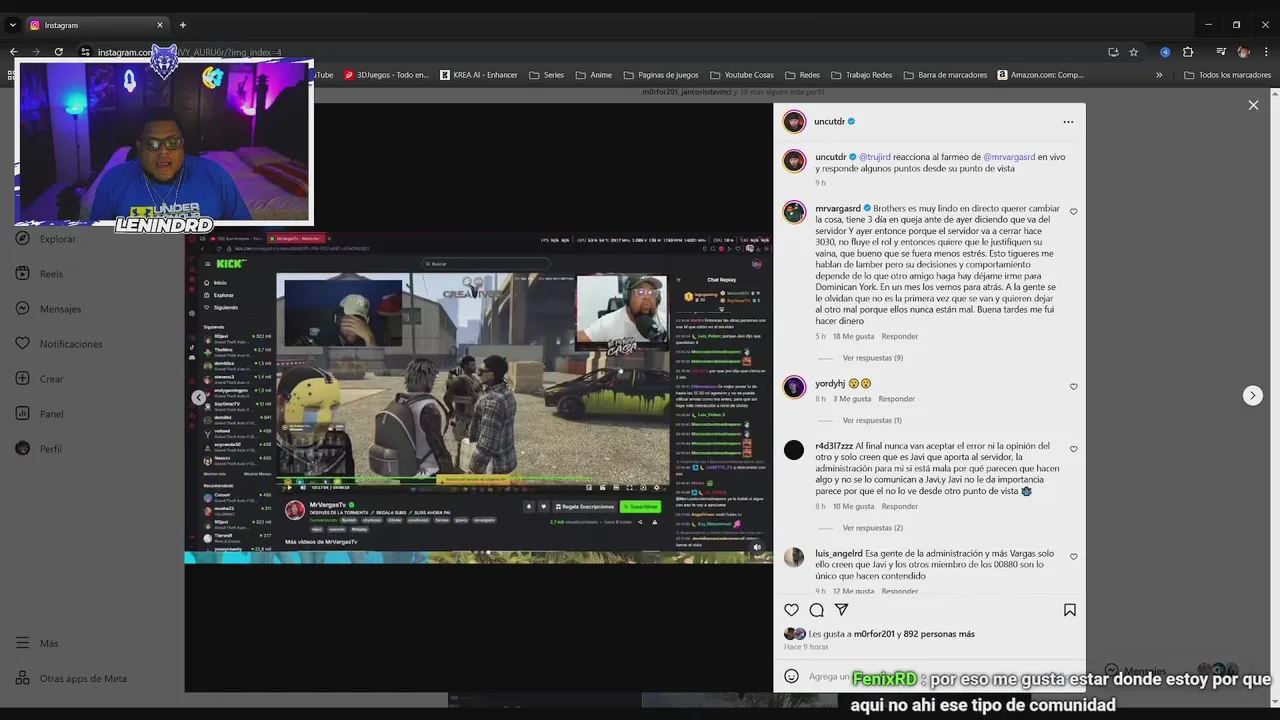The height and width of the screenshot is (720, 1280).
Task: Open yordyhj's avatar
Action: pos(794,387)
